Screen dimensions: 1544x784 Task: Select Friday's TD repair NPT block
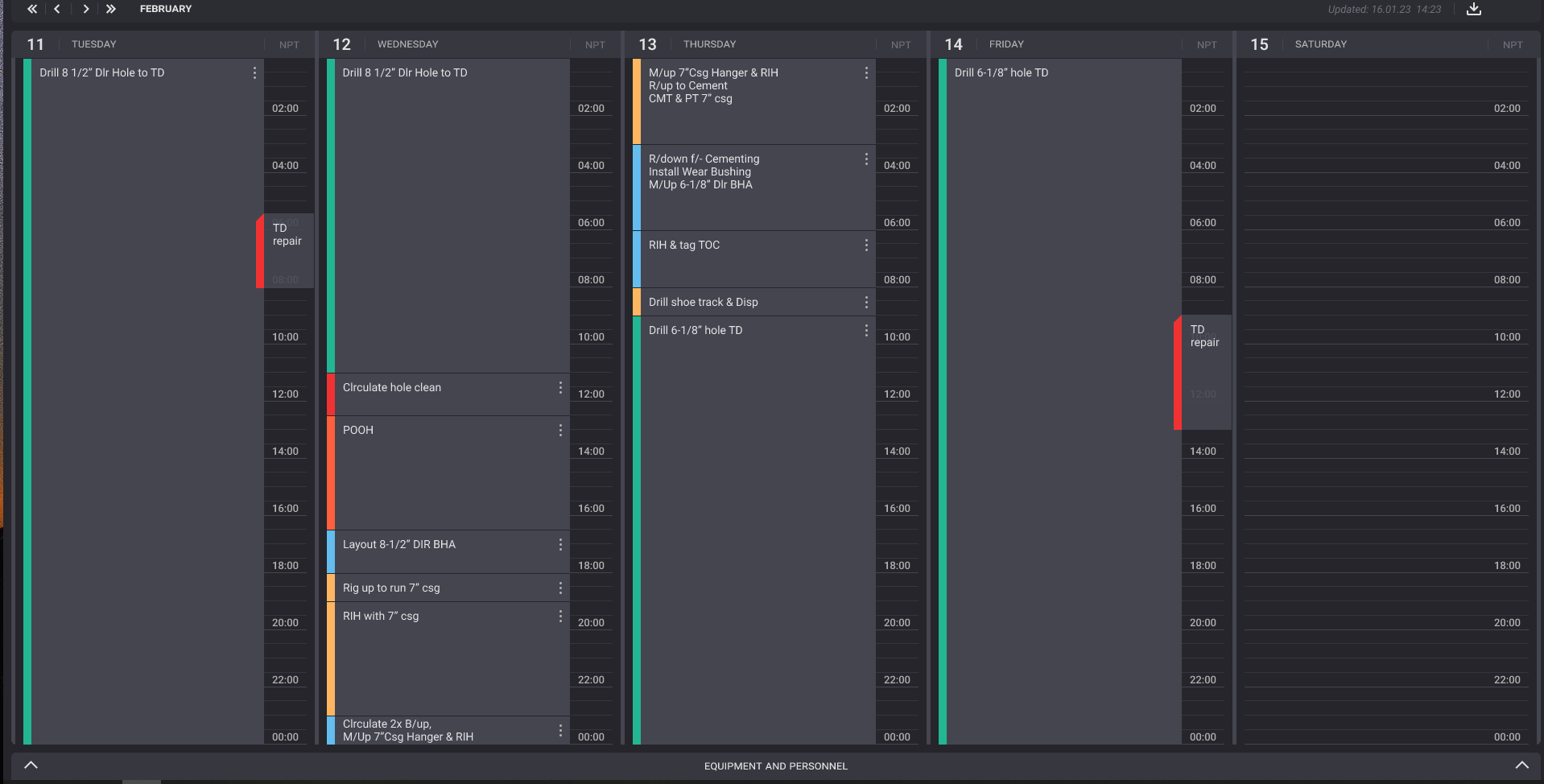pos(1204,370)
